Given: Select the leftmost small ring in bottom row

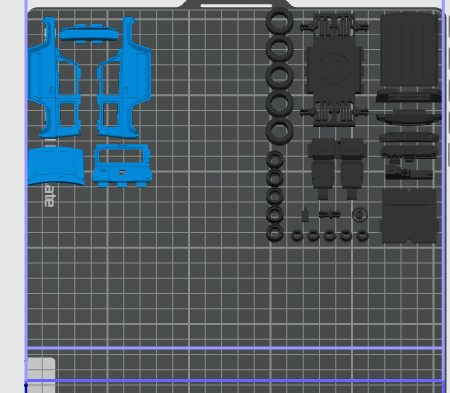Looking at the screenshot, I should click(297, 236).
